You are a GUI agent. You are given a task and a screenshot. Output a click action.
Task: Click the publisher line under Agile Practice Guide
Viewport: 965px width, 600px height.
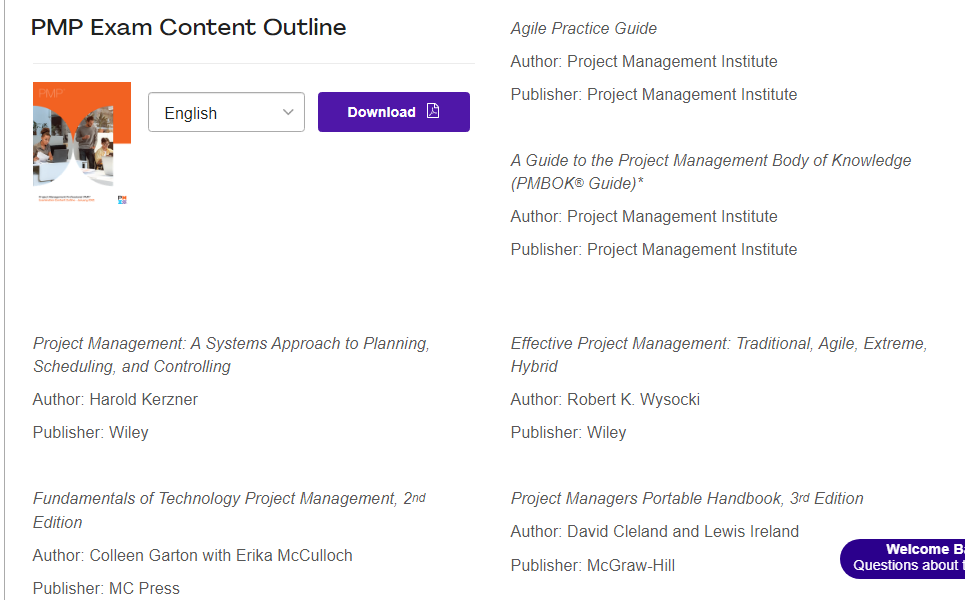[653, 94]
